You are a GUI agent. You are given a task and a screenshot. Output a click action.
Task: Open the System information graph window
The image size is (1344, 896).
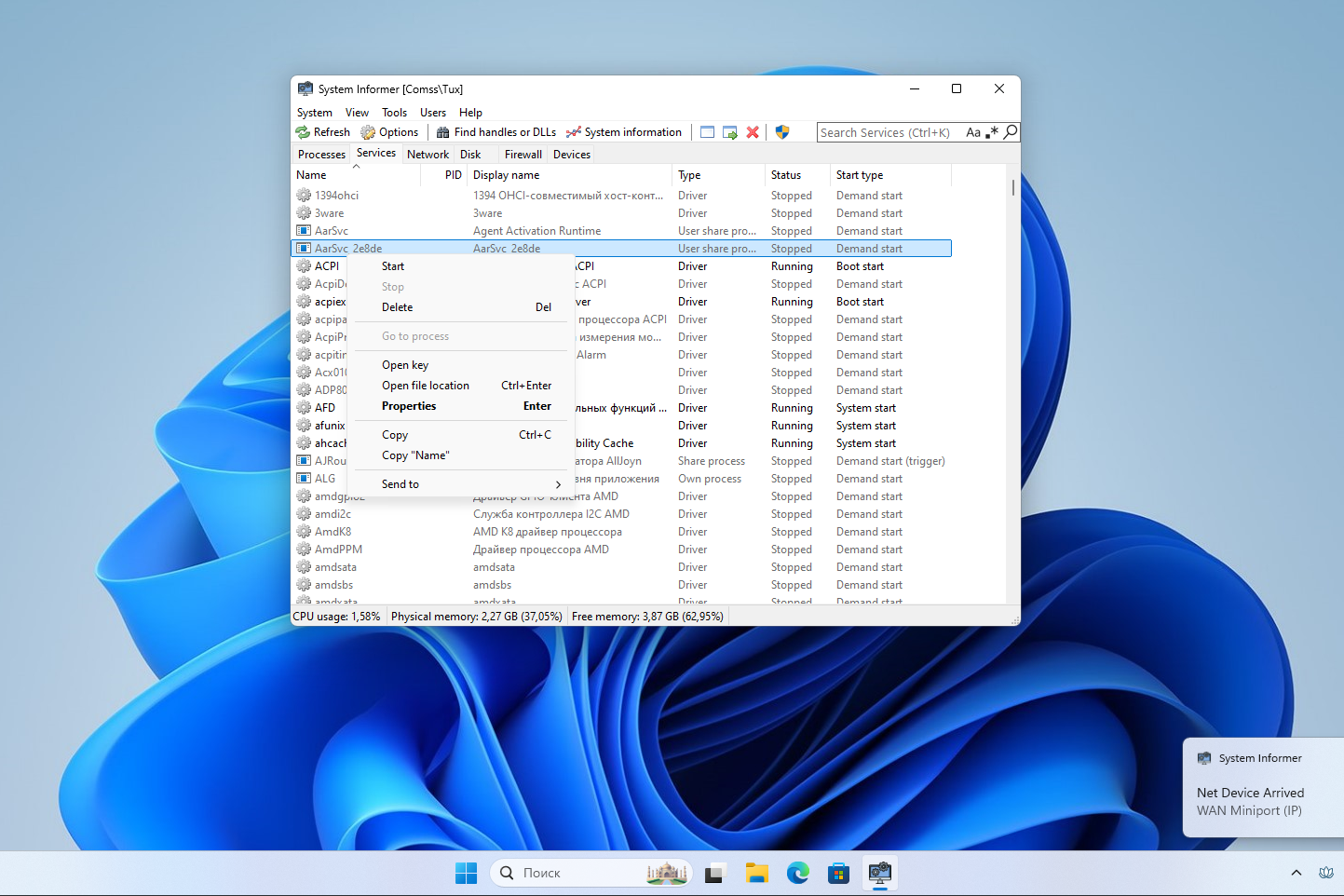[624, 132]
